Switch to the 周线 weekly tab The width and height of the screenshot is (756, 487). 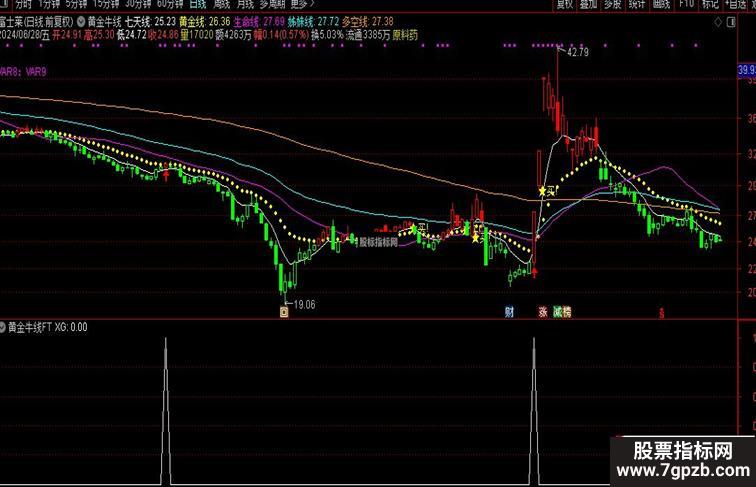(222, 4)
